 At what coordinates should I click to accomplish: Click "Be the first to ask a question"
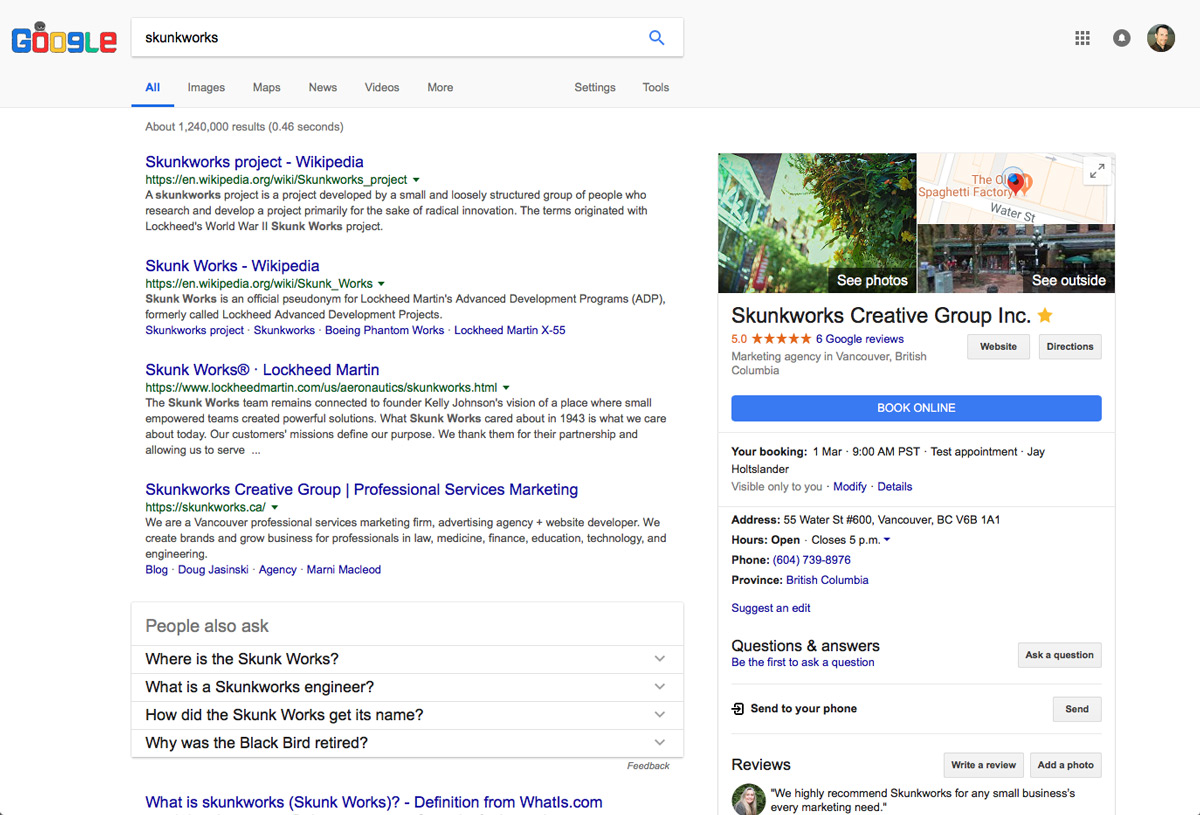(803, 662)
